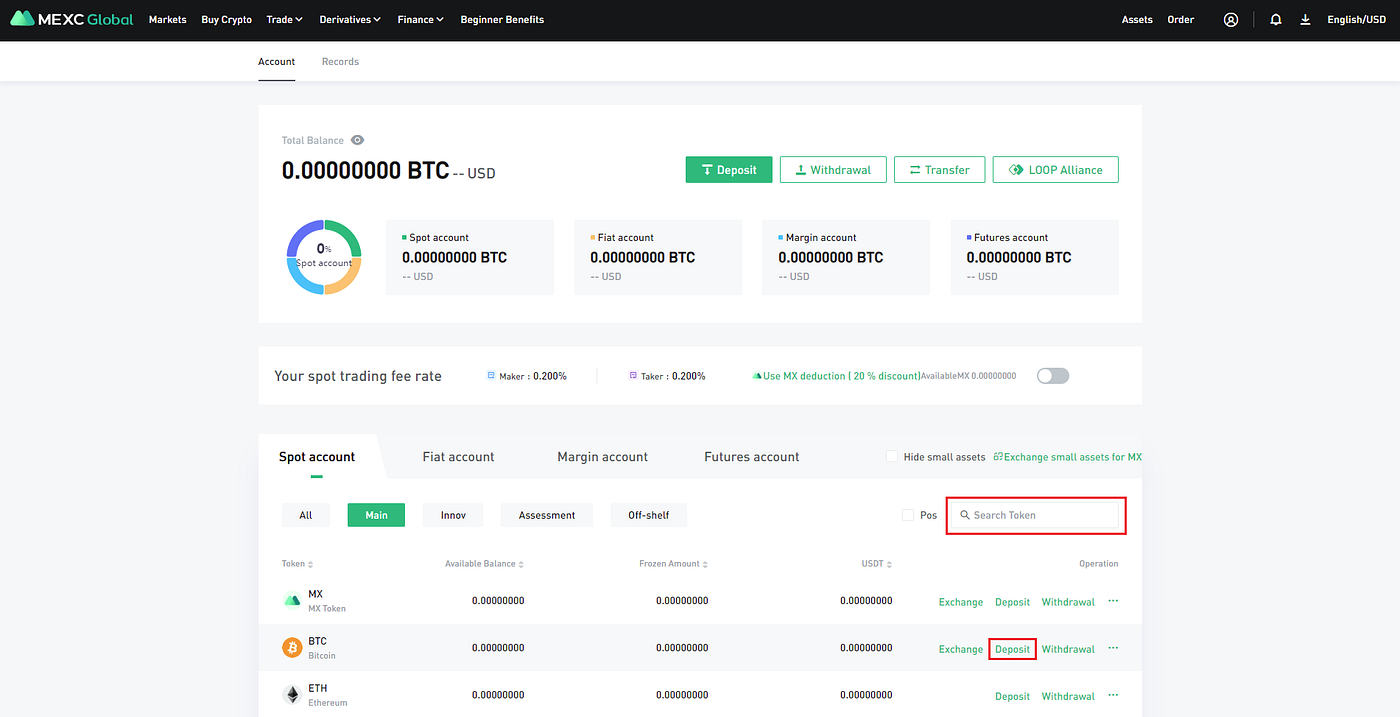This screenshot has height=717, width=1400.
Task: Filter tokens by All
Action: (x=306, y=515)
